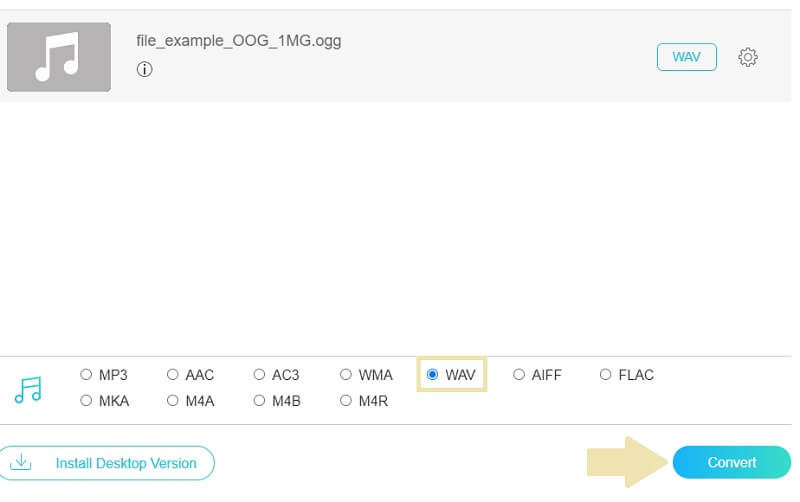The image size is (800, 502).
Task: Click the music note file thumbnail
Action: tap(59, 58)
